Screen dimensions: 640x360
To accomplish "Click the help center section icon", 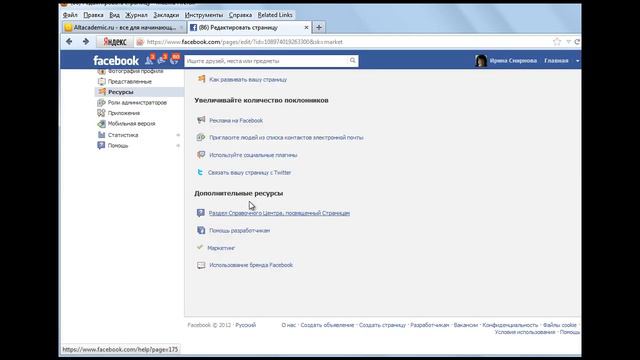I will (200, 213).
